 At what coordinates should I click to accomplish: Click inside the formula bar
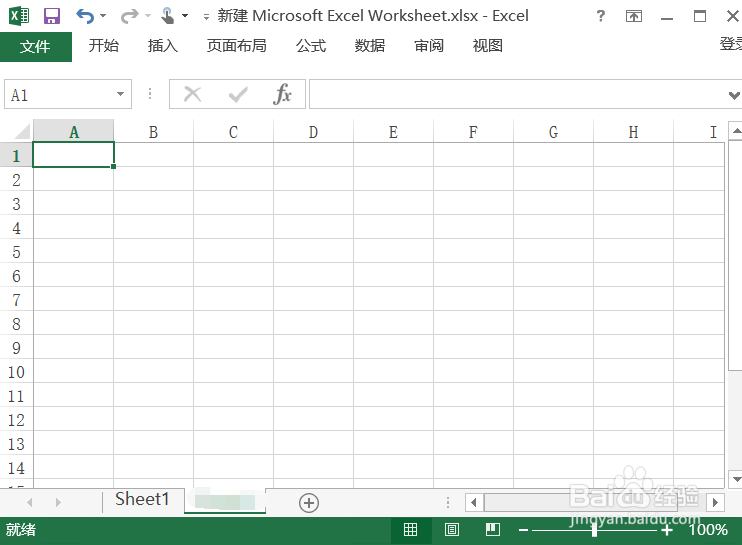coord(518,94)
